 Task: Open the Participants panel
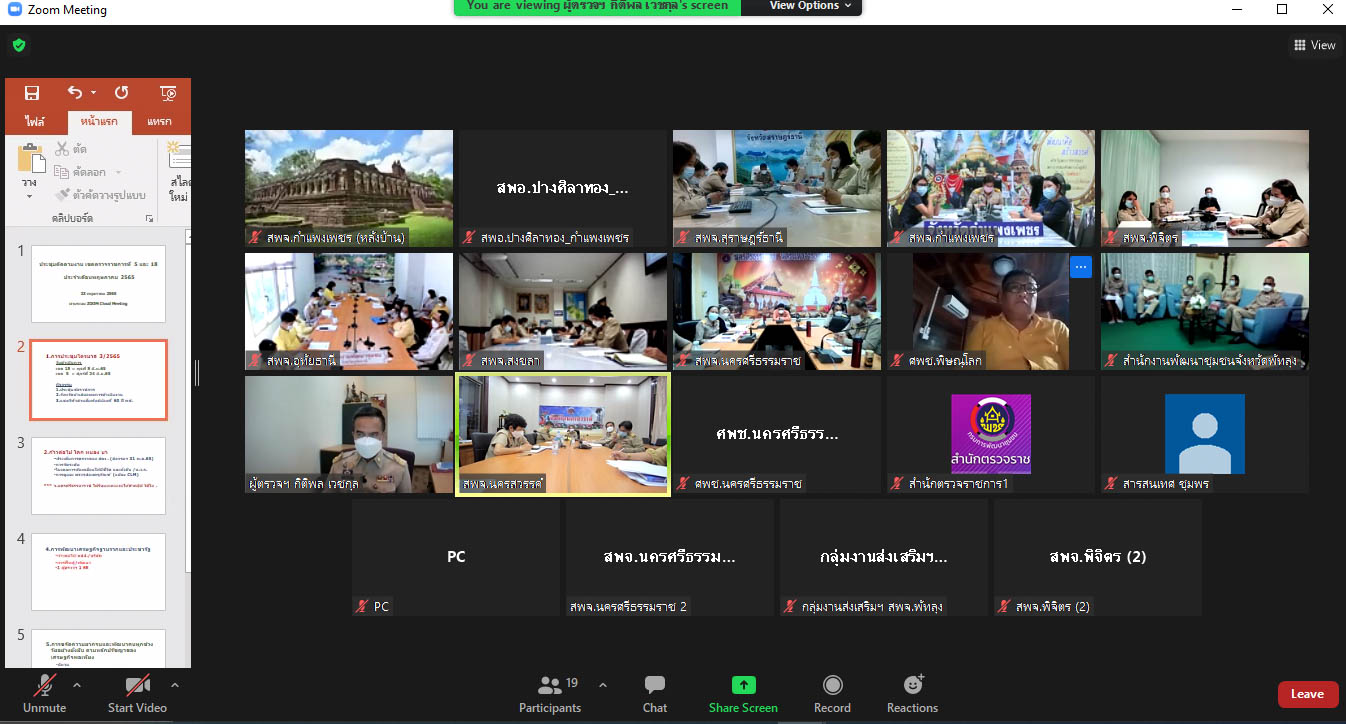point(549,693)
